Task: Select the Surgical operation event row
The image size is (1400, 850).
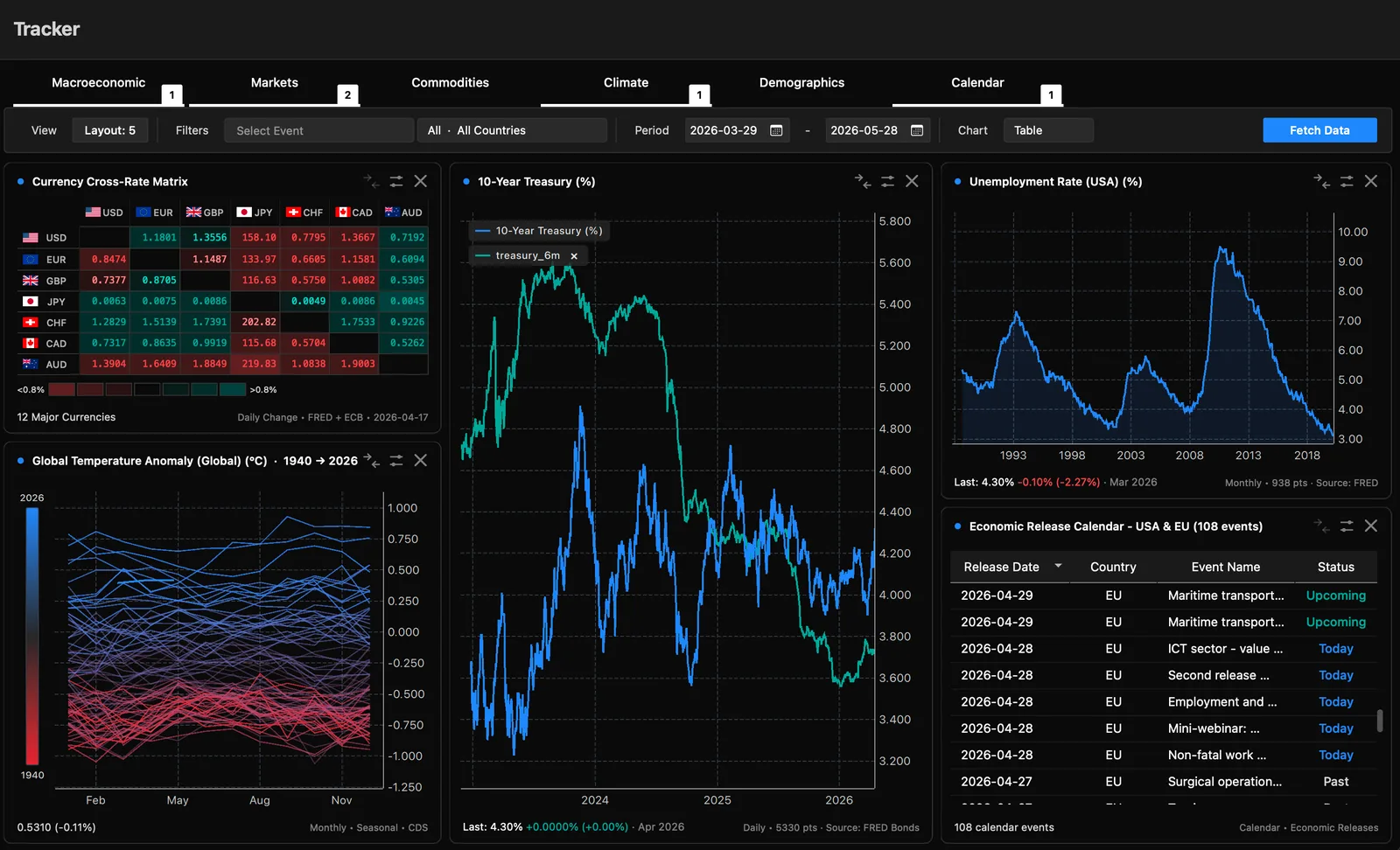Action: (x=1164, y=782)
